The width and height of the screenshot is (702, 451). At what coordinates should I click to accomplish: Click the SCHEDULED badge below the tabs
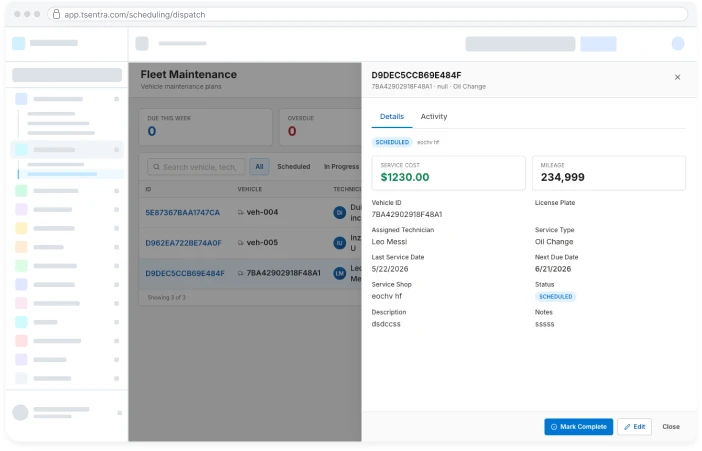pyautogui.click(x=392, y=142)
